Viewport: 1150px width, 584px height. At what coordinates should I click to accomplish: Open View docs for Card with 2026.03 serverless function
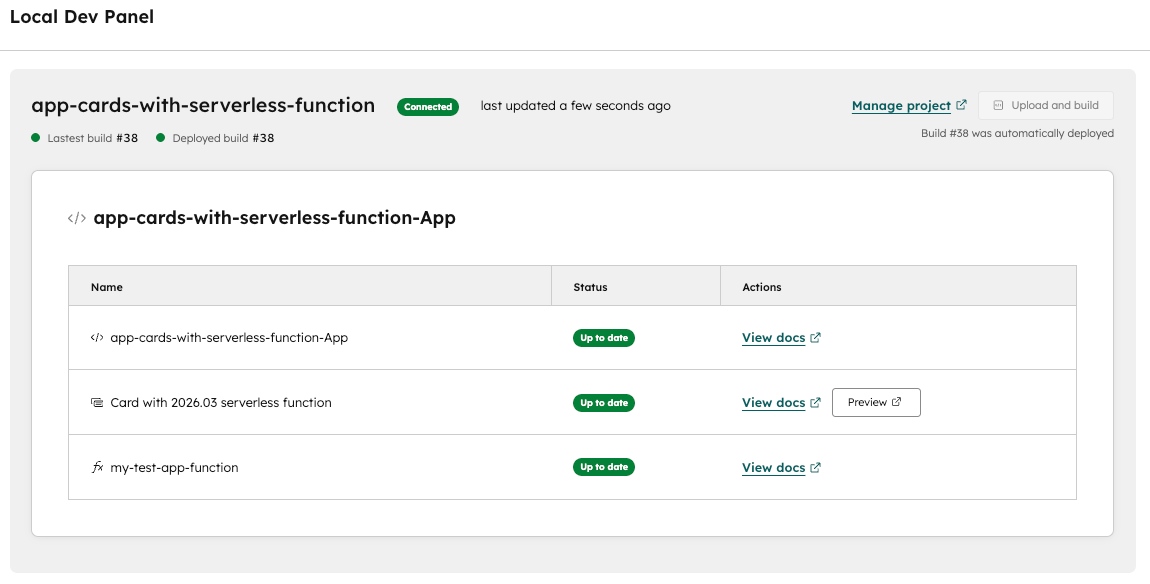773,403
